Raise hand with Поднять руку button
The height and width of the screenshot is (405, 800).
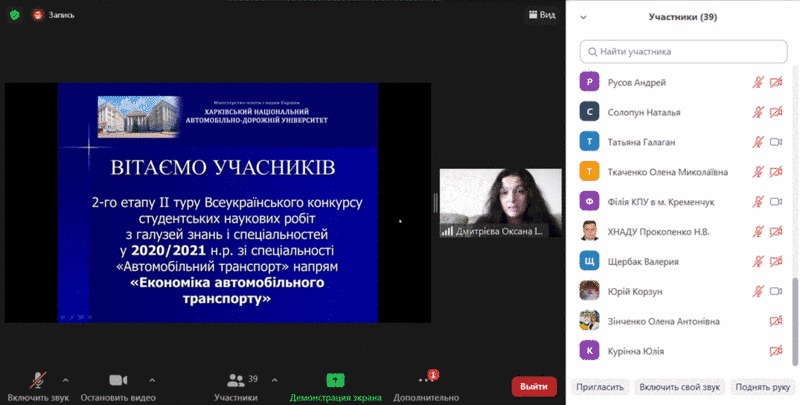tap(762, 386)
